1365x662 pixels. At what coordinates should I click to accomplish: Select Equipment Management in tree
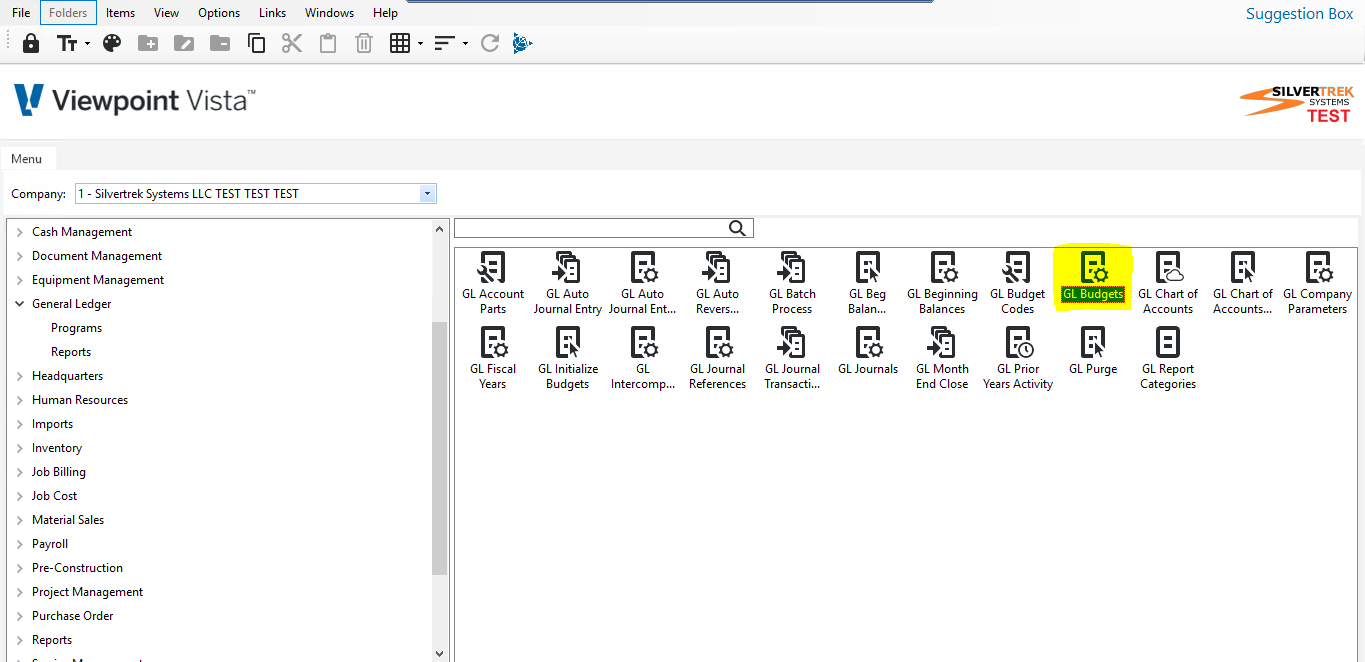point(98,280)
